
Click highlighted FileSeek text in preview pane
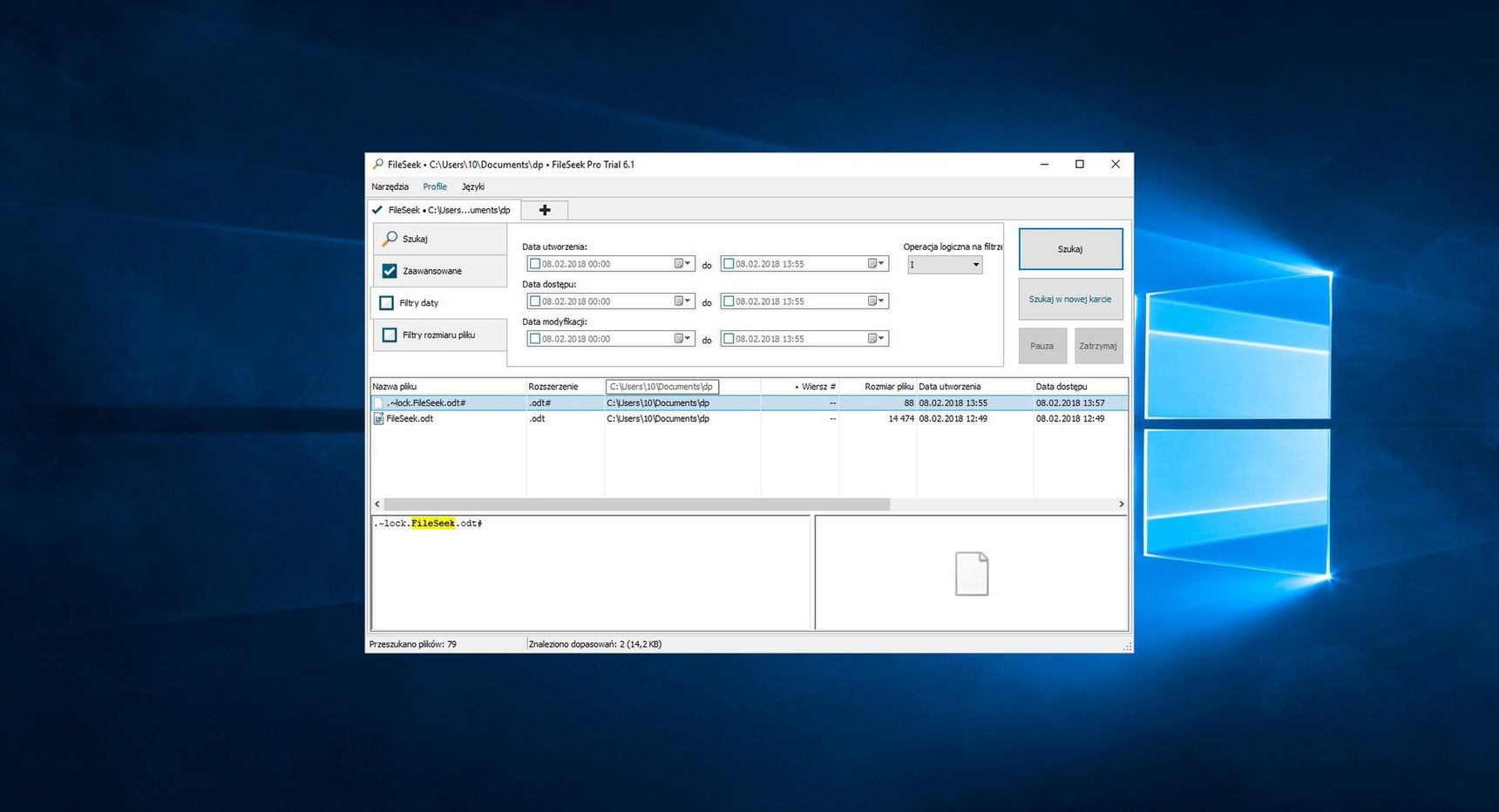pos(433,524)
